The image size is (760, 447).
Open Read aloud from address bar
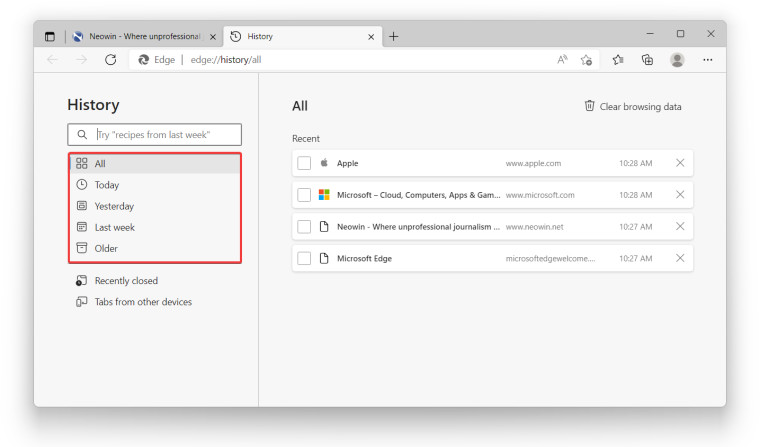tap(562, 60)
